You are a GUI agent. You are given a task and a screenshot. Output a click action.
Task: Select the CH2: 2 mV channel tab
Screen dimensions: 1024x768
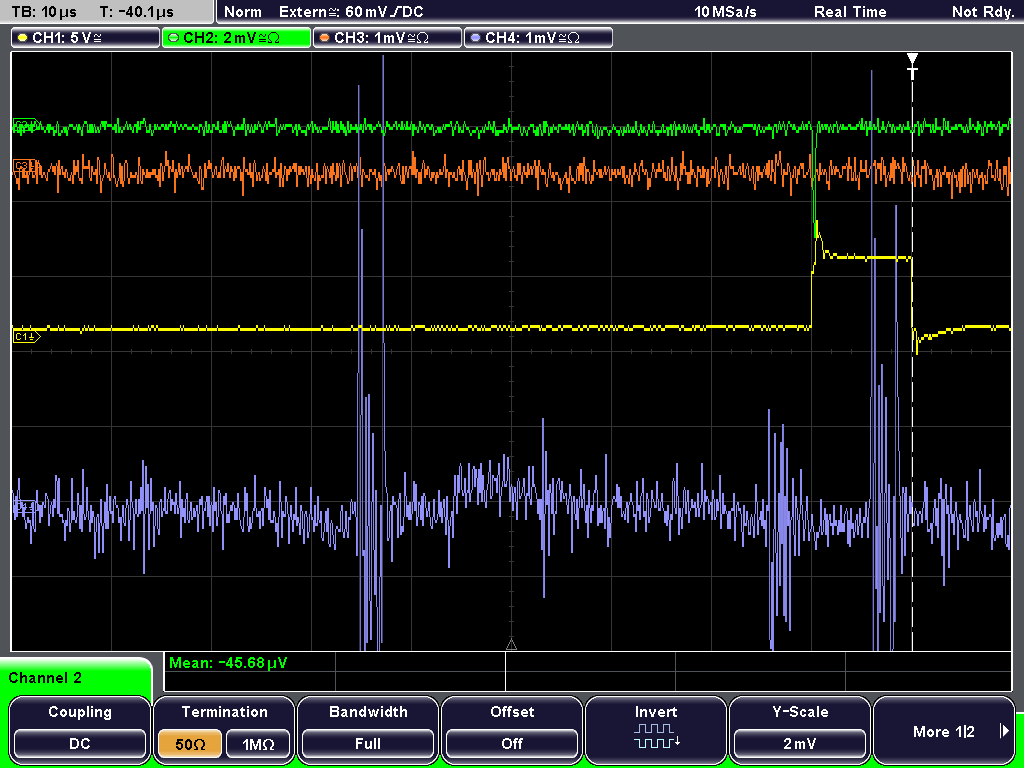[236, 38]
